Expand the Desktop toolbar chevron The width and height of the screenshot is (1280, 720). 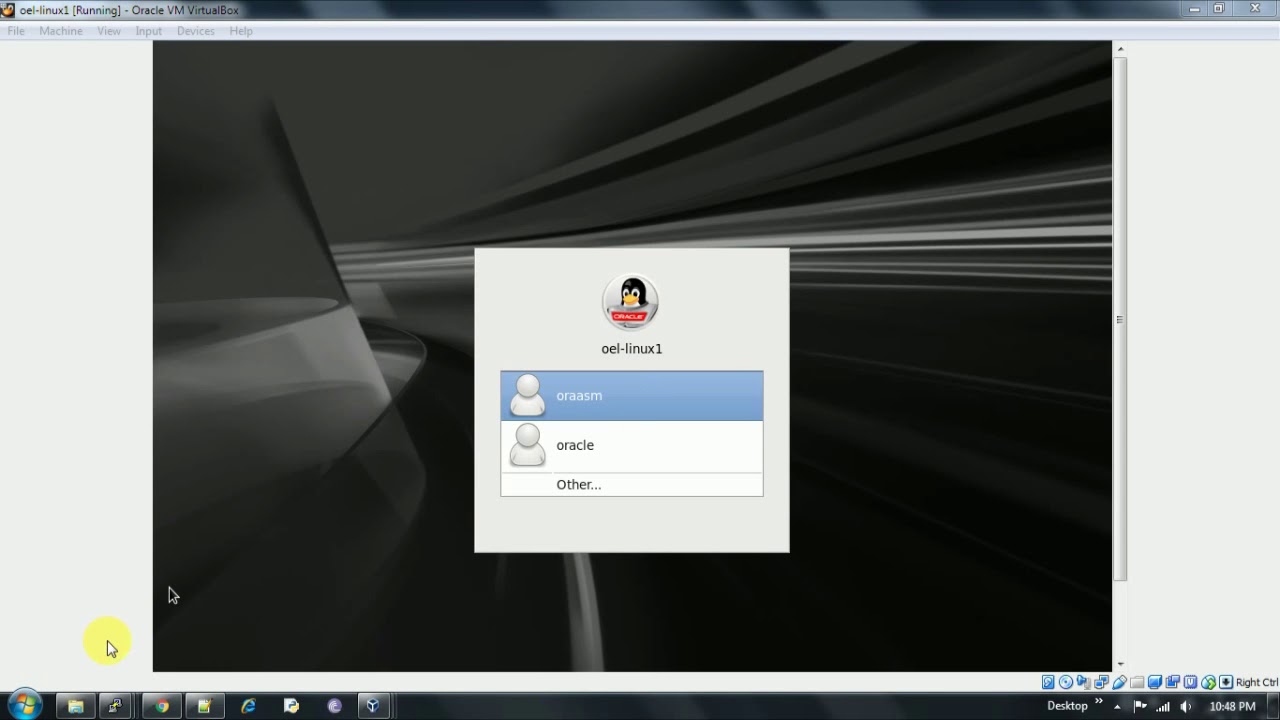click(1099, 701)
